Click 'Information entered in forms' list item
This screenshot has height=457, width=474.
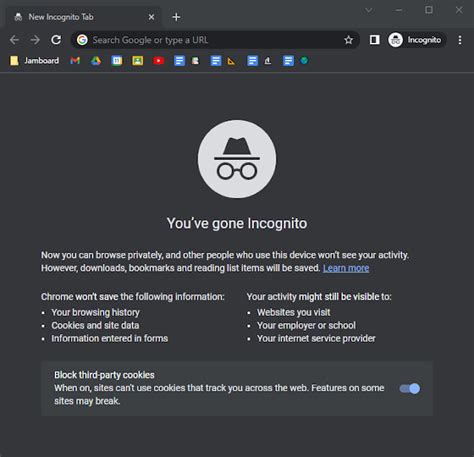point(110,338)
